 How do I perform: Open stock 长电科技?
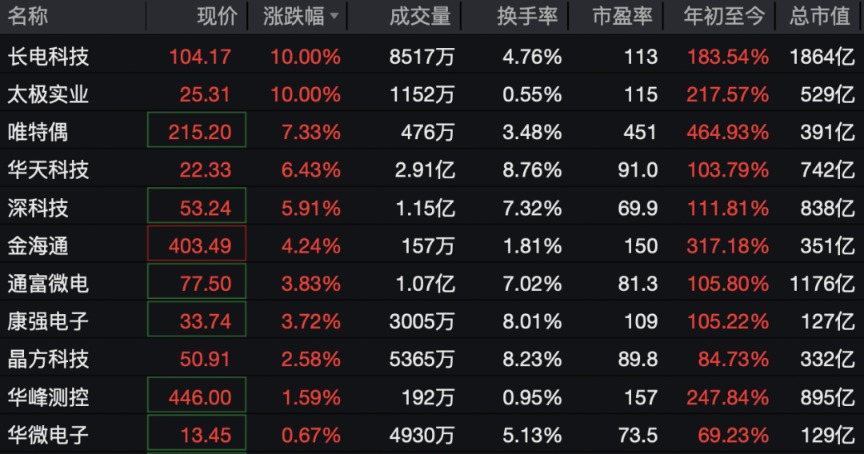point(48,56)
